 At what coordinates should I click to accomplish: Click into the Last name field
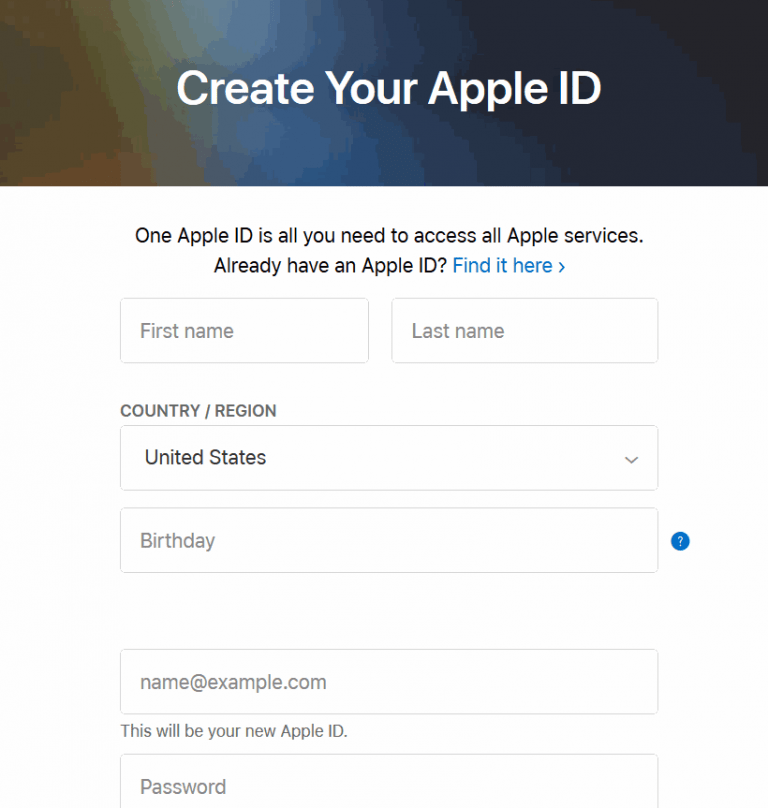click(x=524, y=331)
